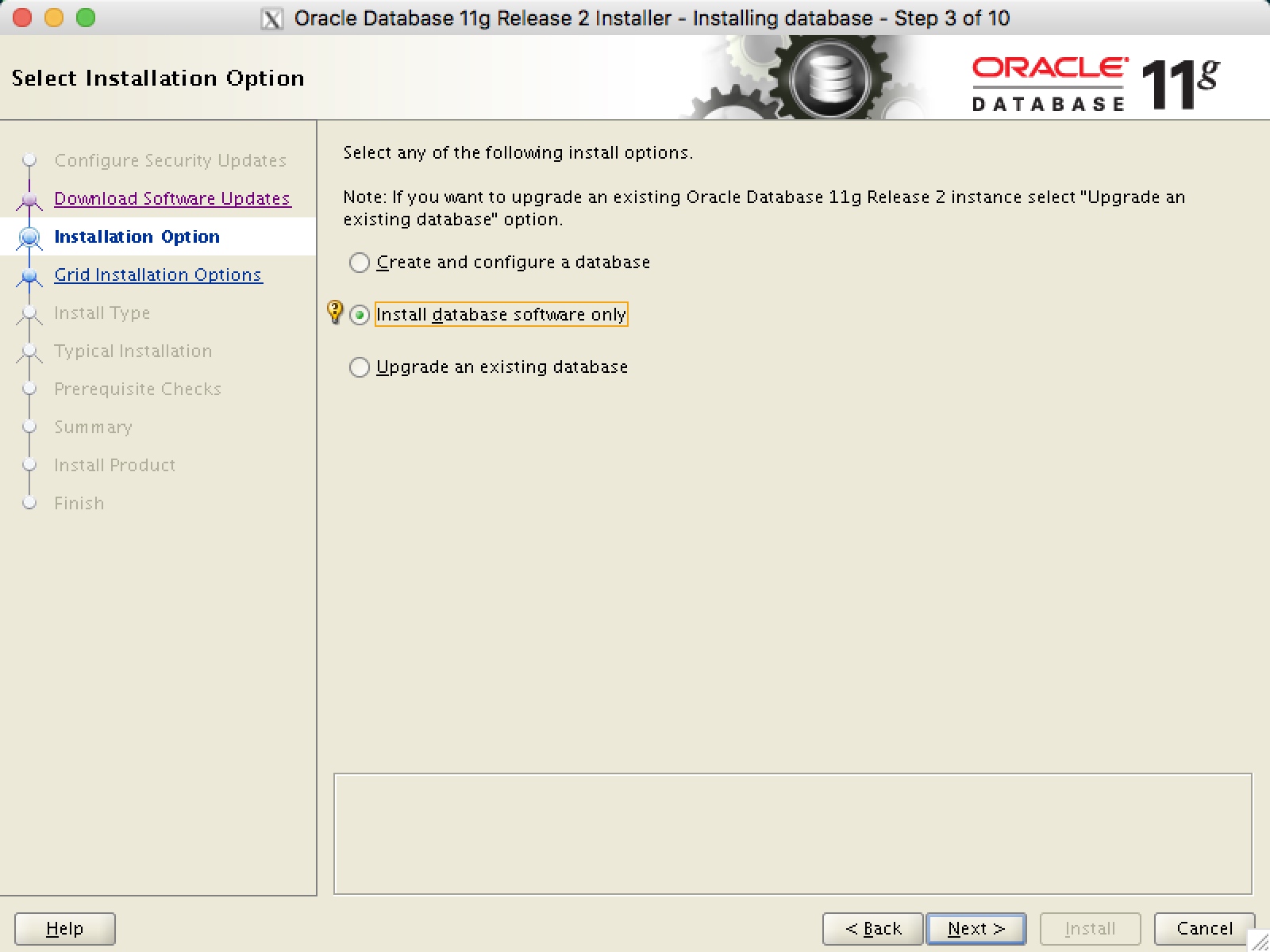This screenshot has width=1270, height=952.
Task: Open Help for installation options
Action: click(64, 928)
